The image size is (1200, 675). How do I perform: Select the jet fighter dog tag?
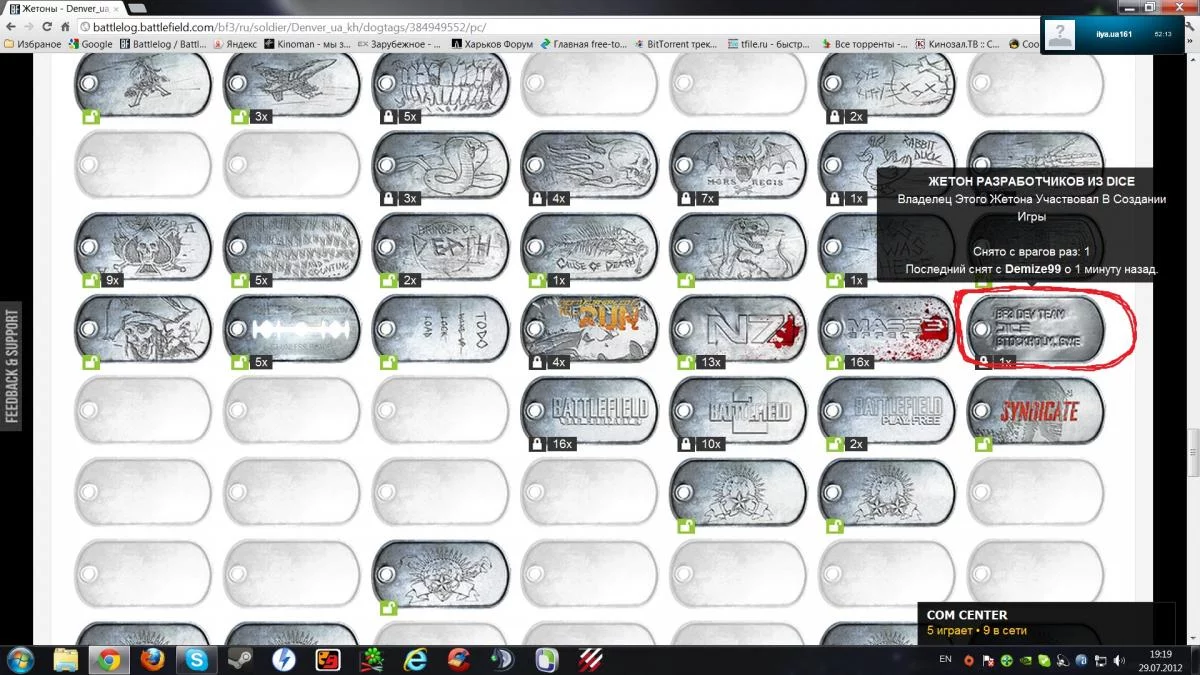click(x=291, y=82)
